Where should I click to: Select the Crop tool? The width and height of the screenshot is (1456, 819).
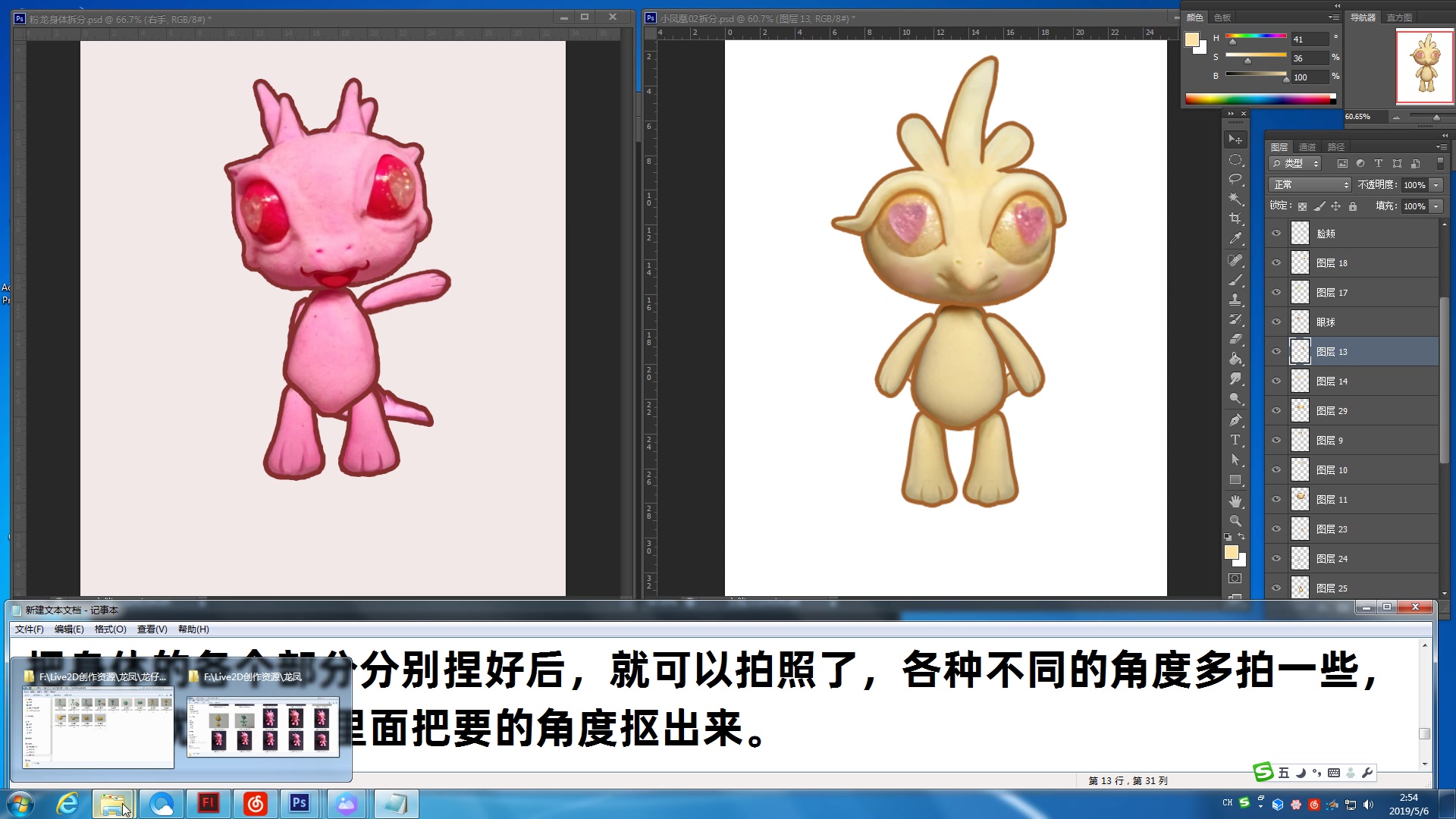(x=1235, y=219)
